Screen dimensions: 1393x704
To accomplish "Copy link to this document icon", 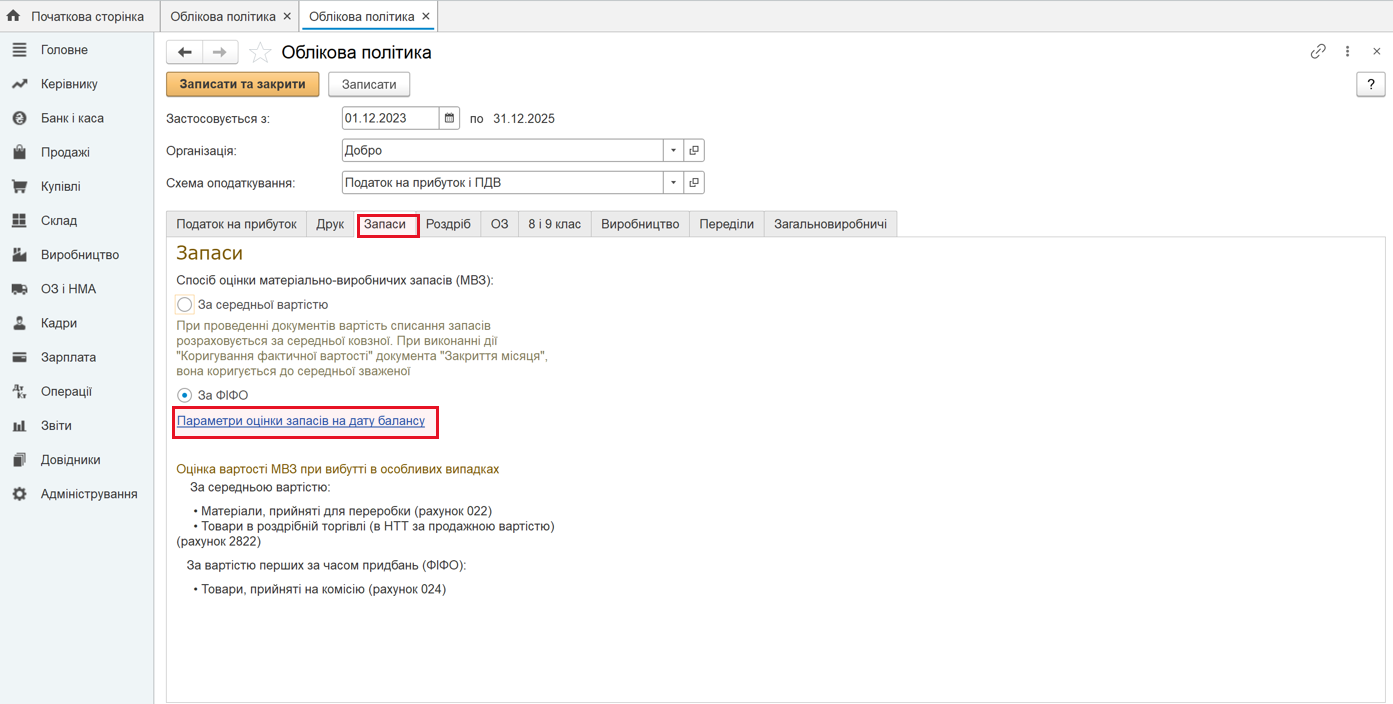I will pos(1318,52).
